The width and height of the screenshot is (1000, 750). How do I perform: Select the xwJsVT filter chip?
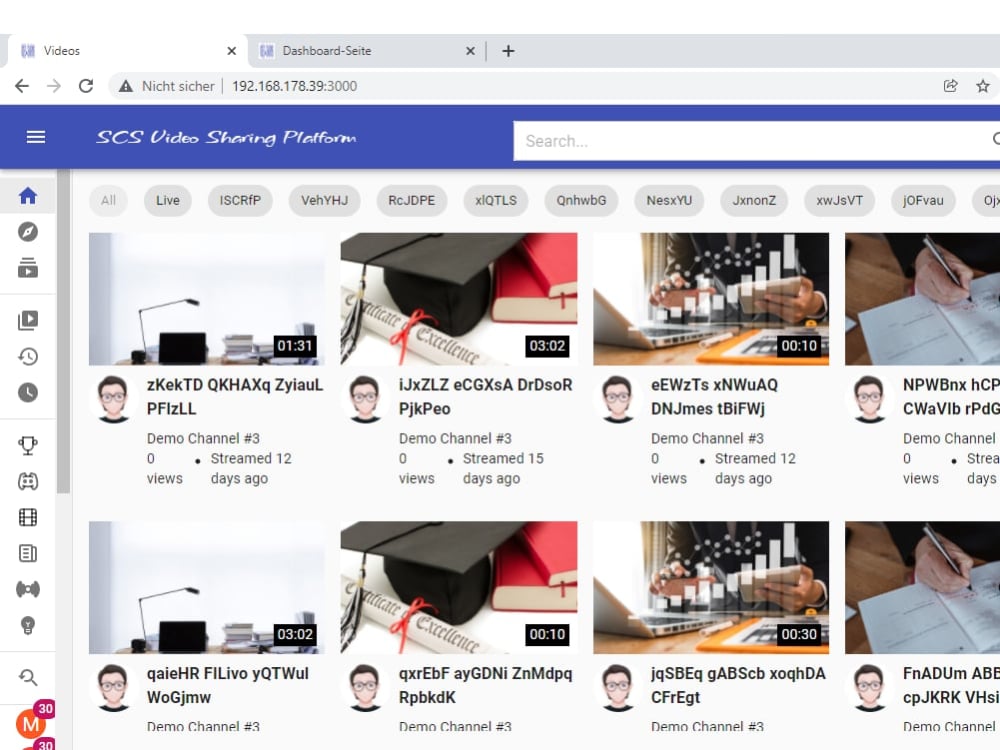pos(840,200)
